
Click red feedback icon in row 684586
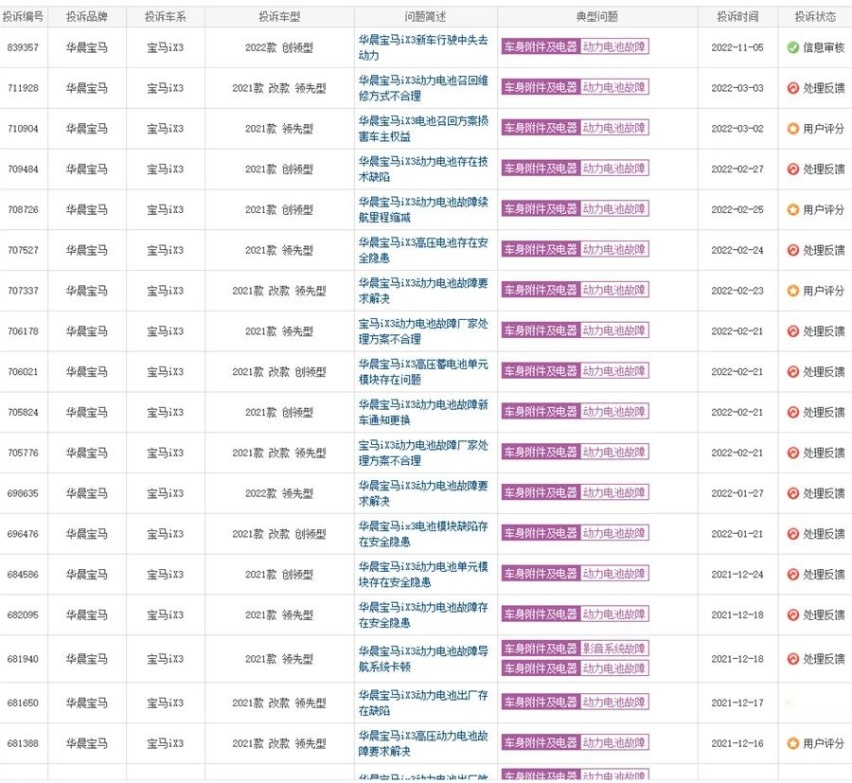[793, 574]
